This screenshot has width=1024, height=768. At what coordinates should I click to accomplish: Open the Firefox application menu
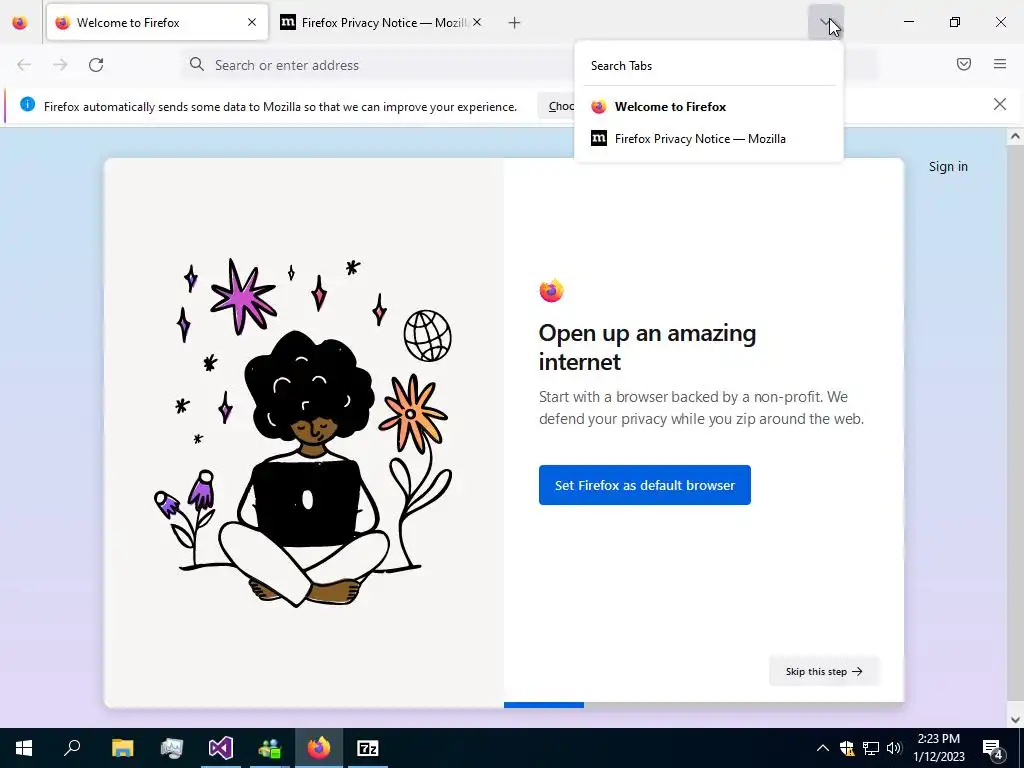coord(1000,64)
